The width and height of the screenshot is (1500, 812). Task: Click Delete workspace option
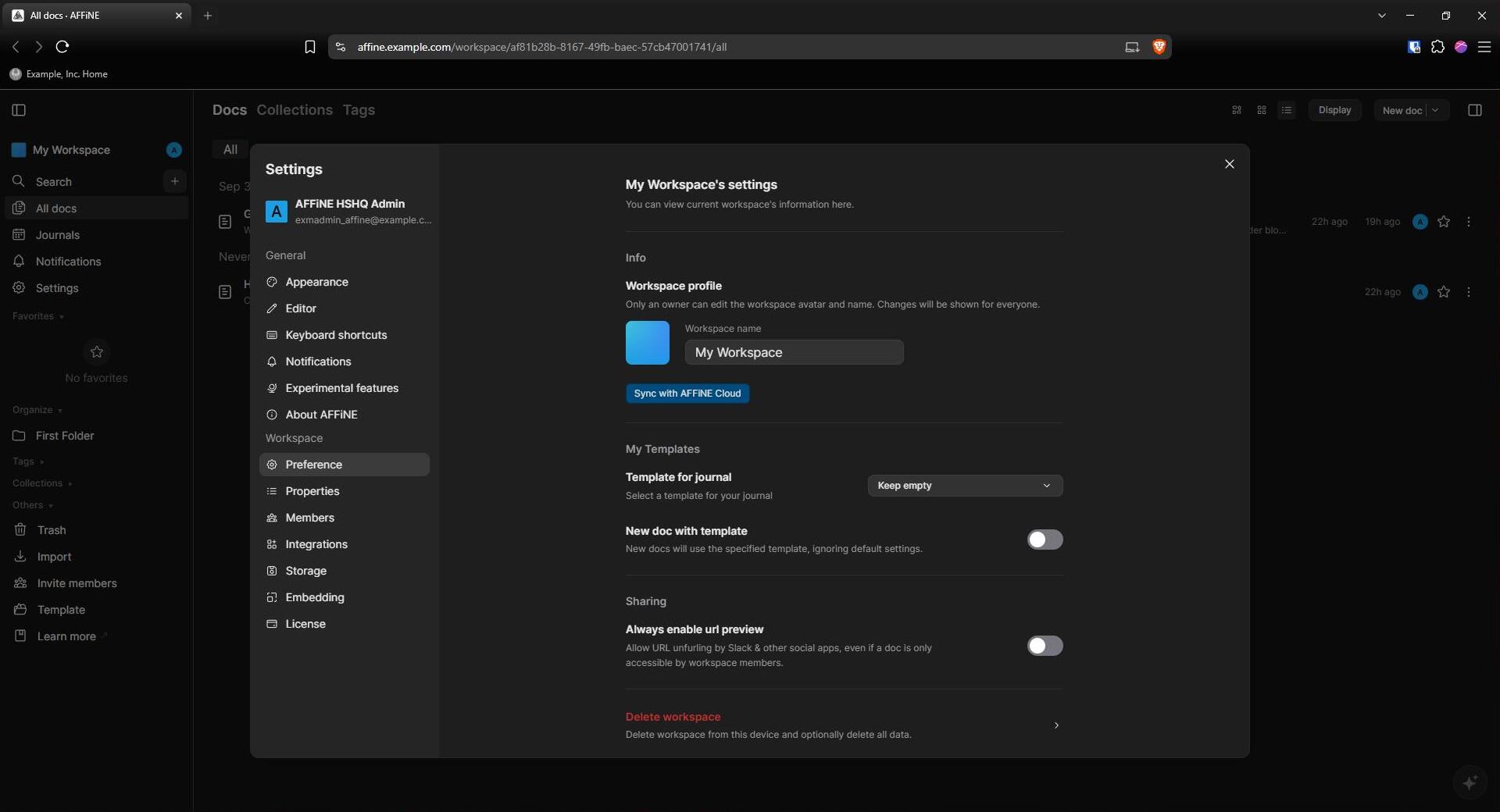[844, 725]
